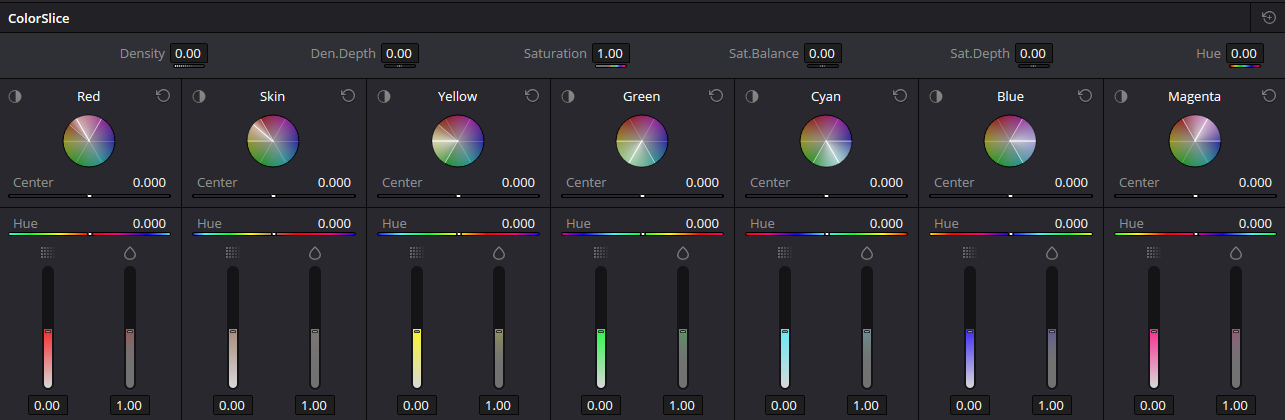This screenshot has width=1285, height=420.
Task: Toggle highlight for the Yellow slice
Action: point(384,96)
